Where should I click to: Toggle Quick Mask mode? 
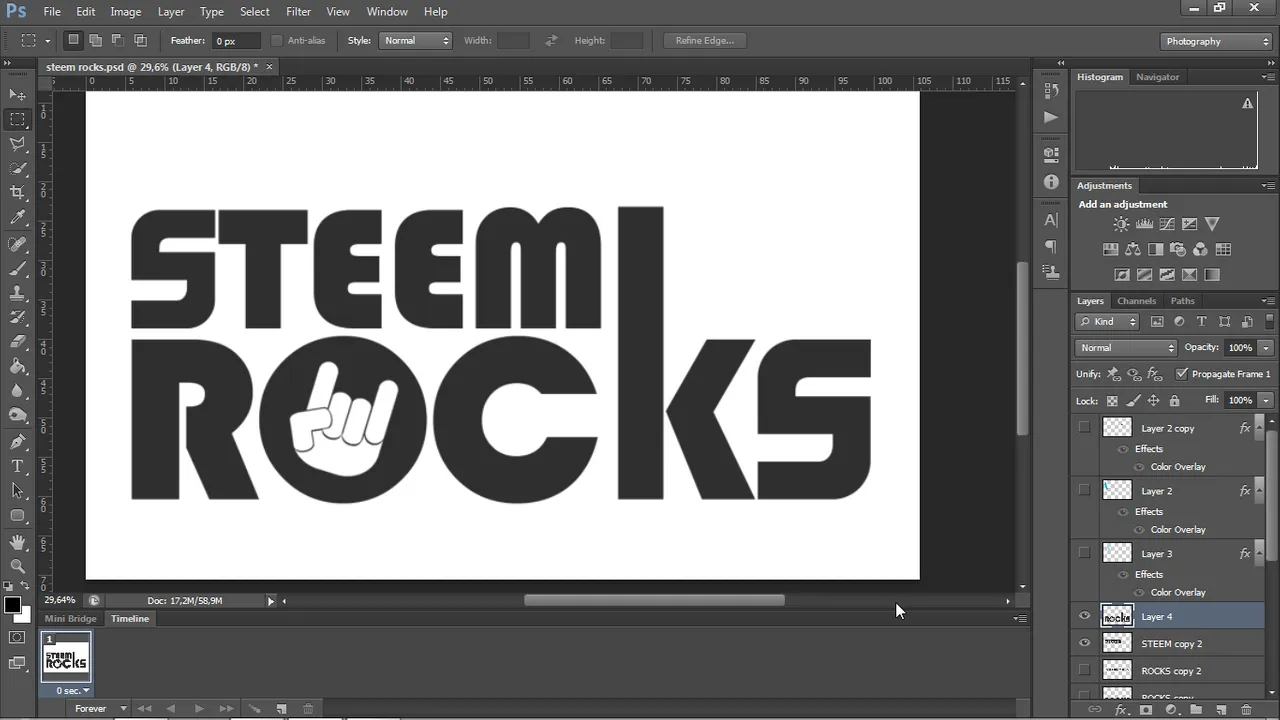coord(17,637)
